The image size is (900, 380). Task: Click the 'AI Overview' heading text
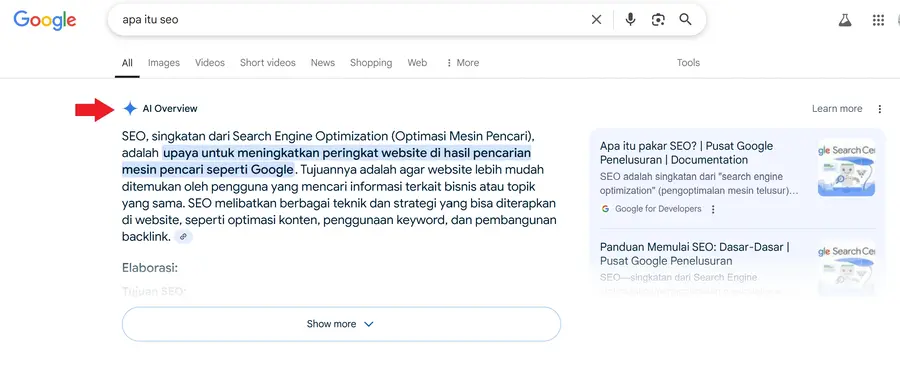coord(170,108)
